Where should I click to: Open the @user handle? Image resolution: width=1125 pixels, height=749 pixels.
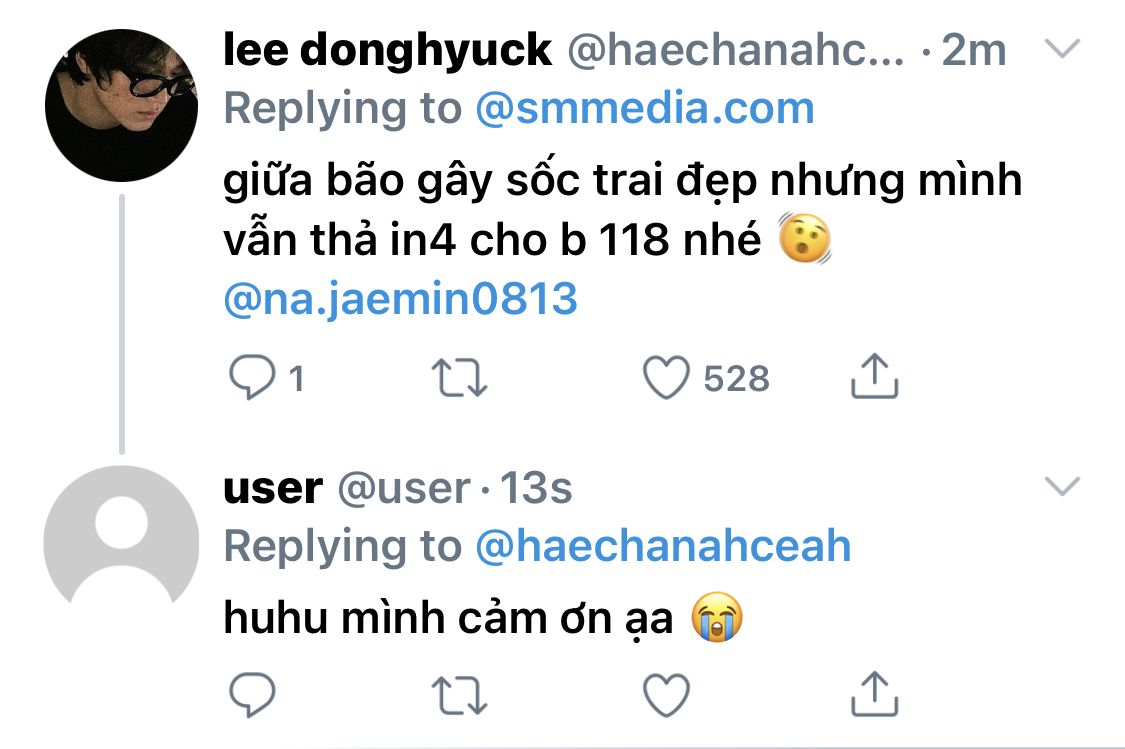point(404,489)
